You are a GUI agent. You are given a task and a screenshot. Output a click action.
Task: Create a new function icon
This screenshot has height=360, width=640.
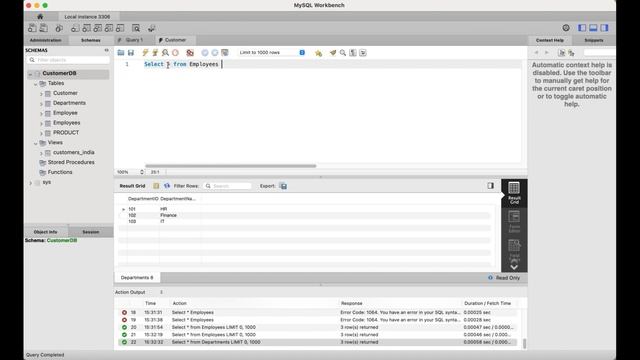click(120, 28)
